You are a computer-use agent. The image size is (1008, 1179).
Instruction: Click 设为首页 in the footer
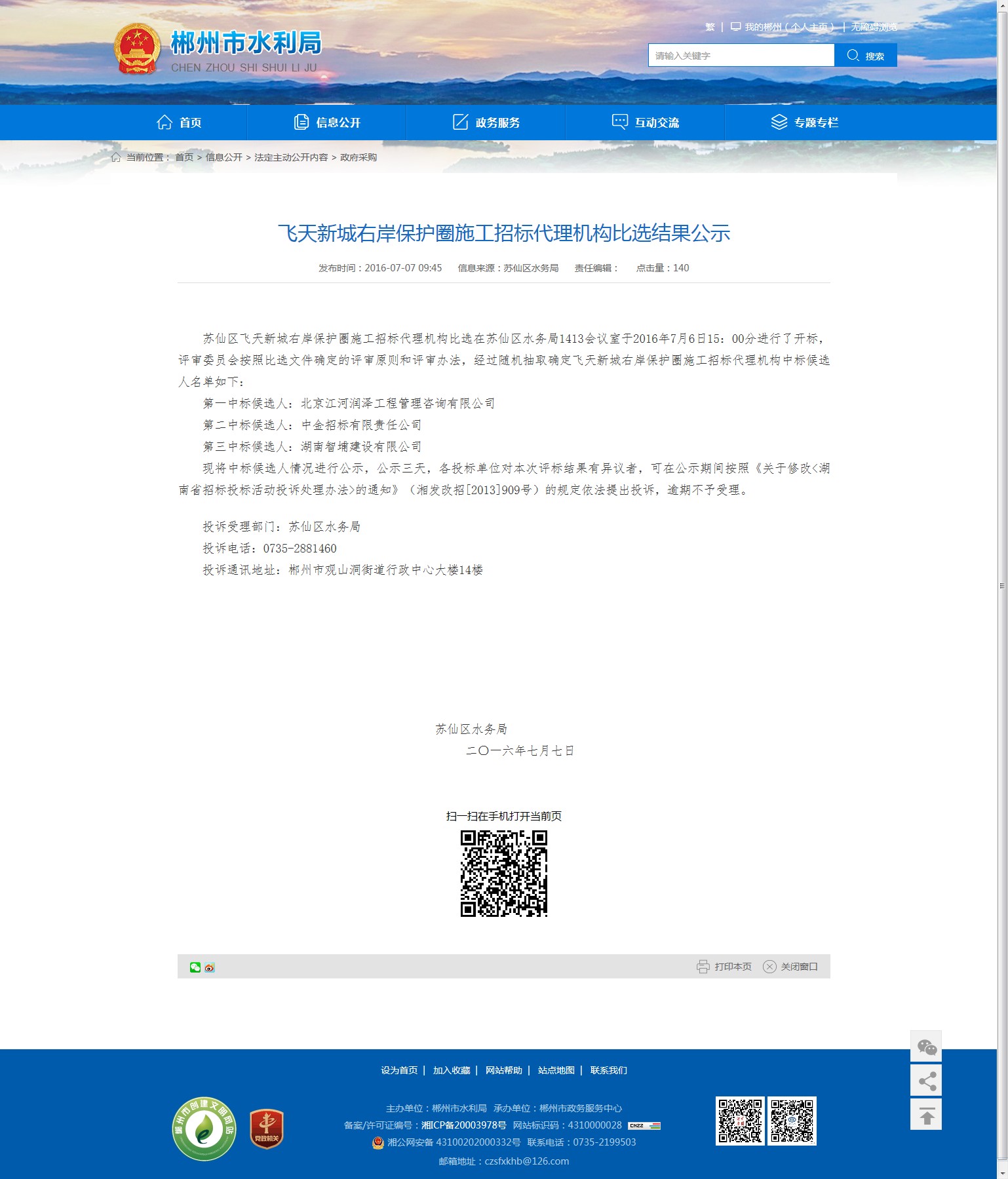399,1070
